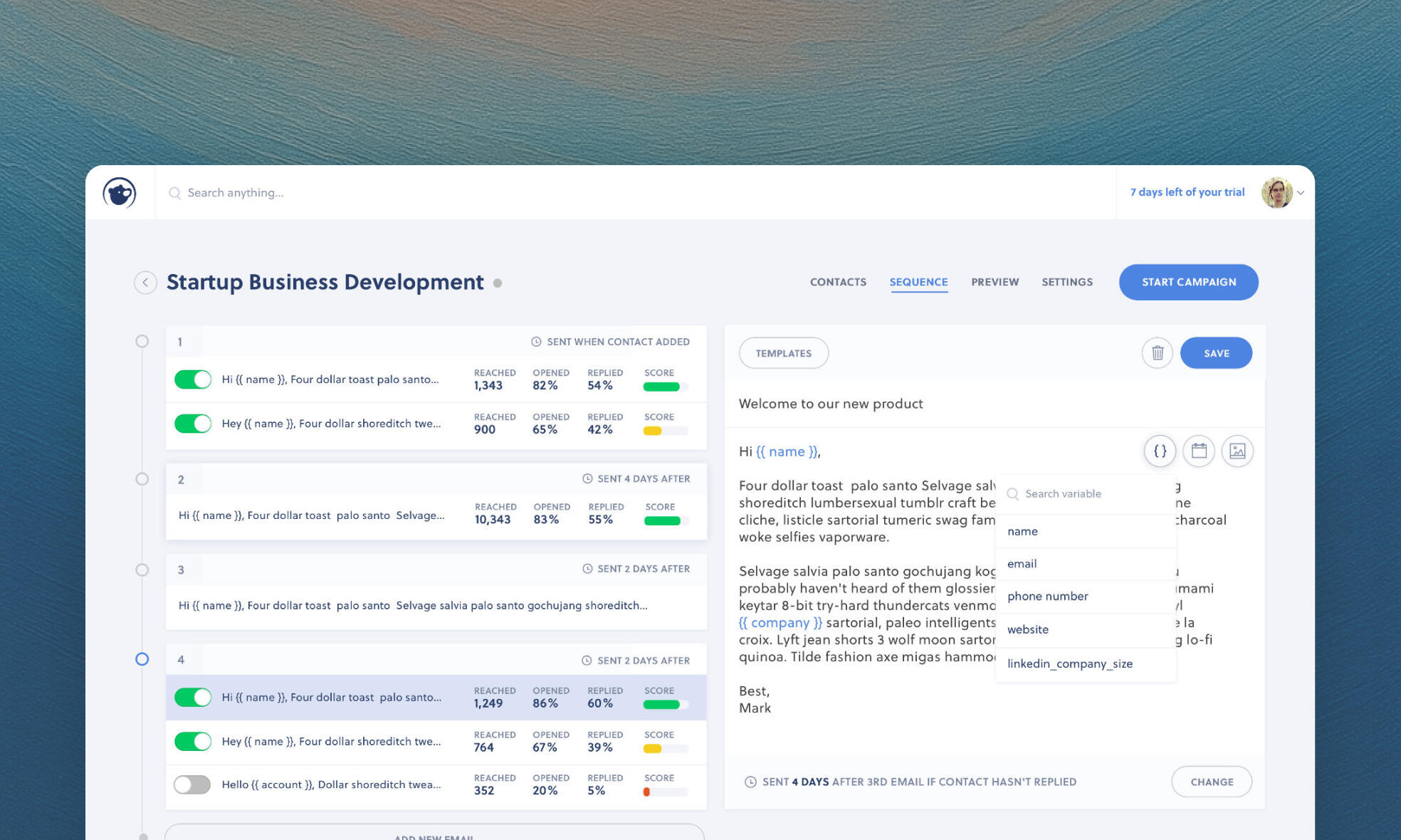Click the curly braces variable icon
The height and width of the screenshot is (840, 1401).
click(x=1160, y=451)
